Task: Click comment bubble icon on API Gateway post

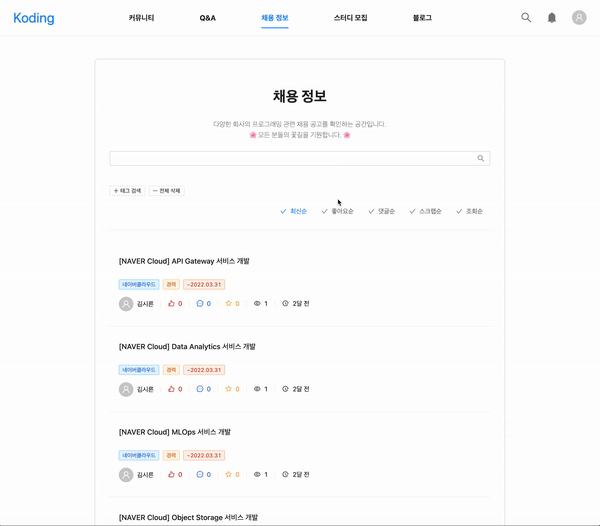Action: pos(200,303)
